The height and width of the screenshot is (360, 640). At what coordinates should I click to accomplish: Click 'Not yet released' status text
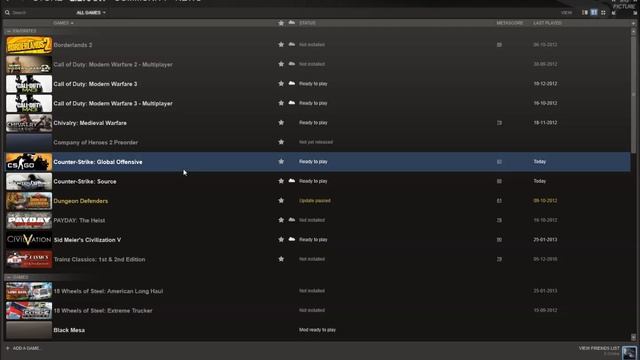tap(316, 142)
